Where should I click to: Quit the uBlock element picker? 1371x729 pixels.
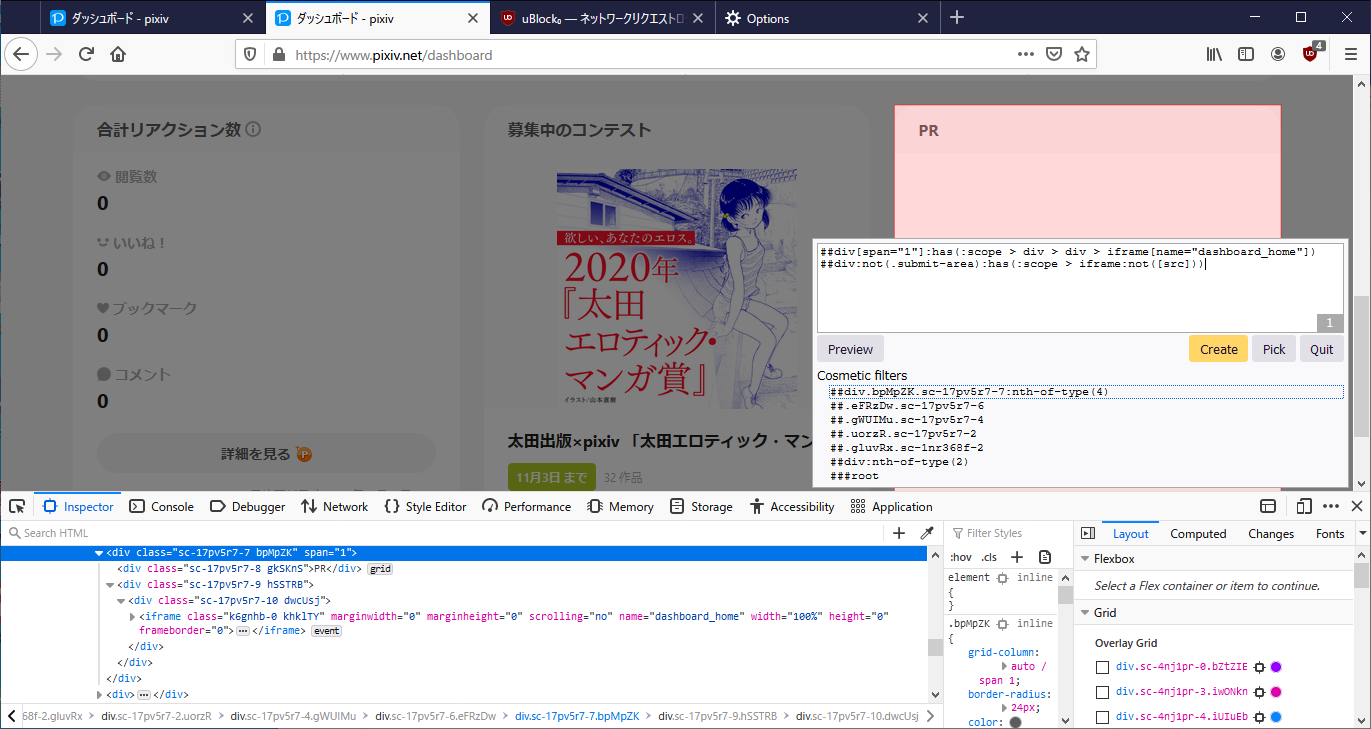pyautogui.click(x=1322, y=349)
